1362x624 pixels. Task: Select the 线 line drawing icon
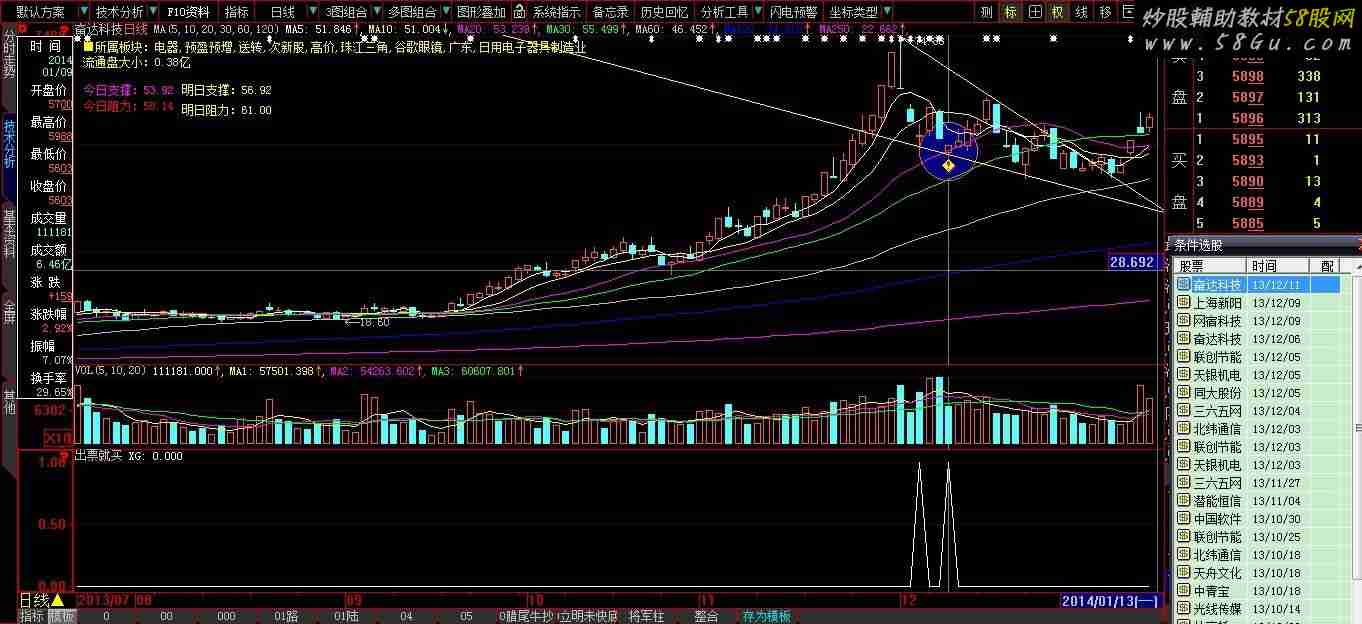(1082, 12)
